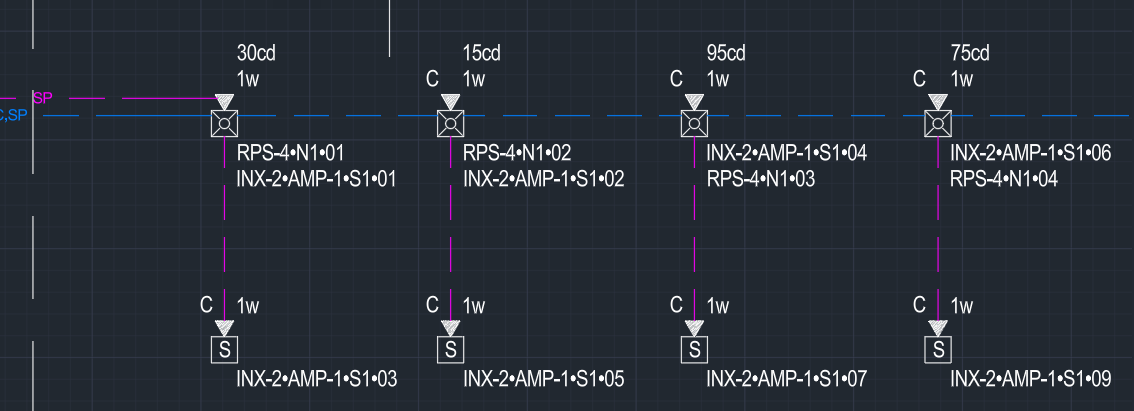This screenshot has height=411, width=1134.
Task: Select the 1w label above the S1•05 speaker
Action: click(x=474, y=306)
